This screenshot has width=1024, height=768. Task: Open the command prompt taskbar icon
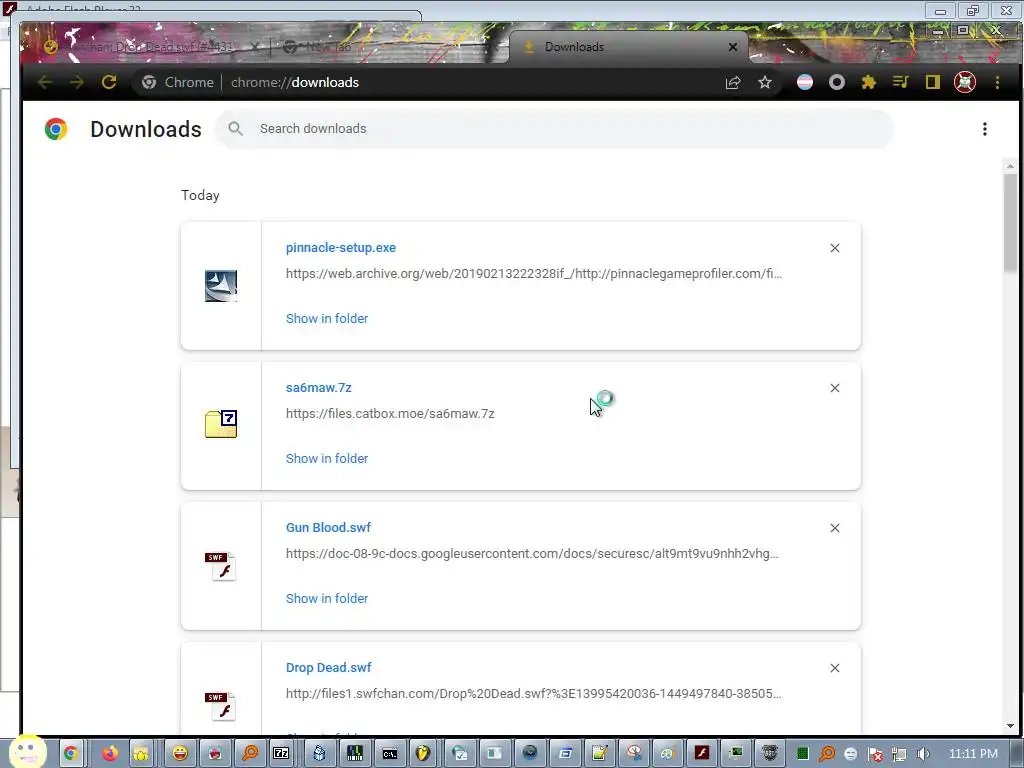[390, 754]
